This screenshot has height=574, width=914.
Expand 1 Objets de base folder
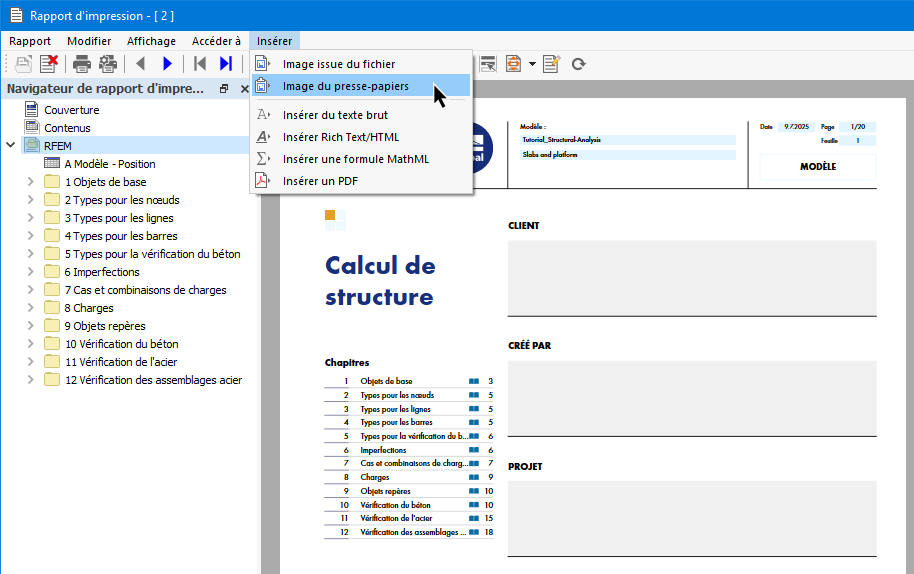click(x=30, y=182)
